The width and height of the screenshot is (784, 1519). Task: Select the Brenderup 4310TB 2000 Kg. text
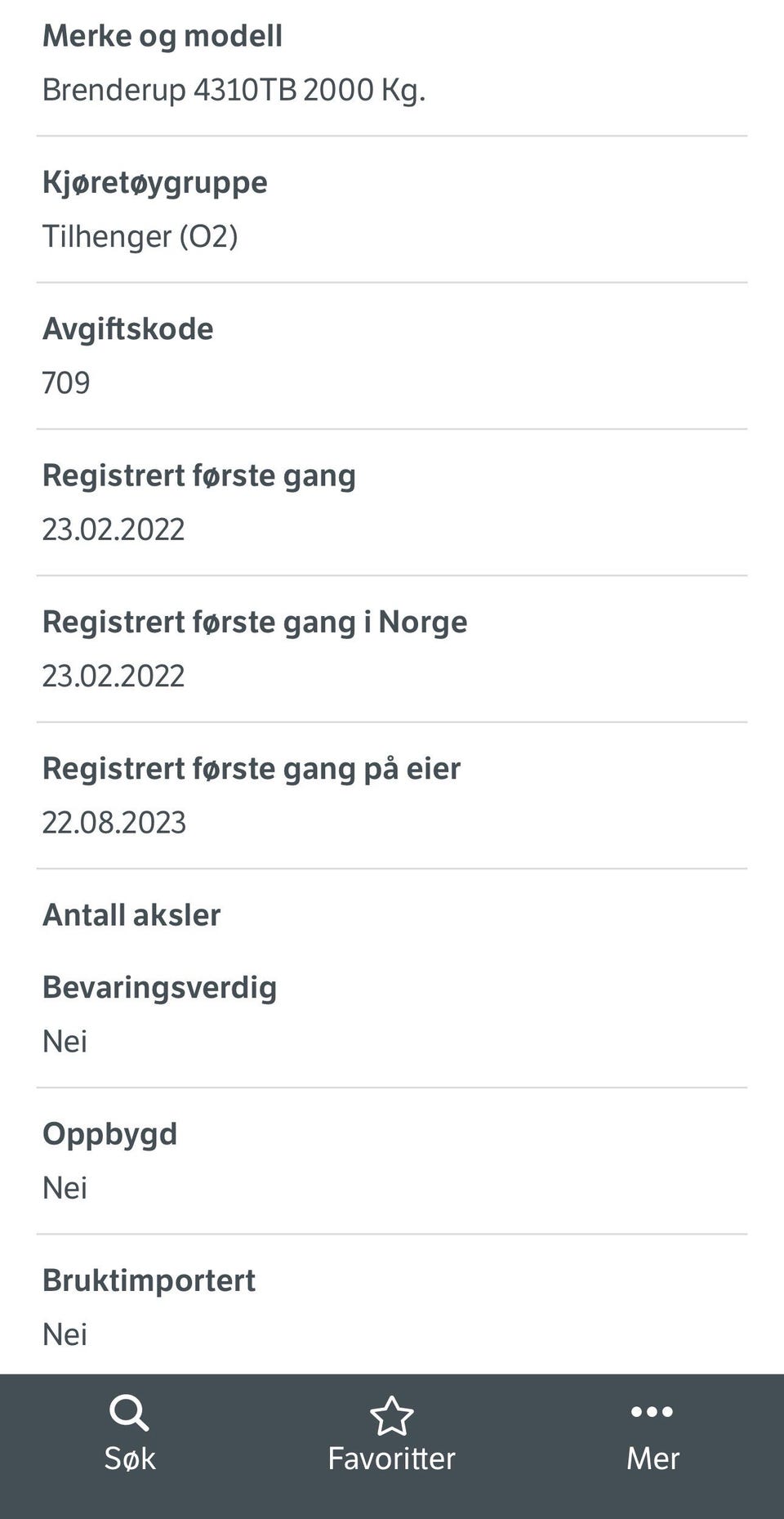(234, 90)
